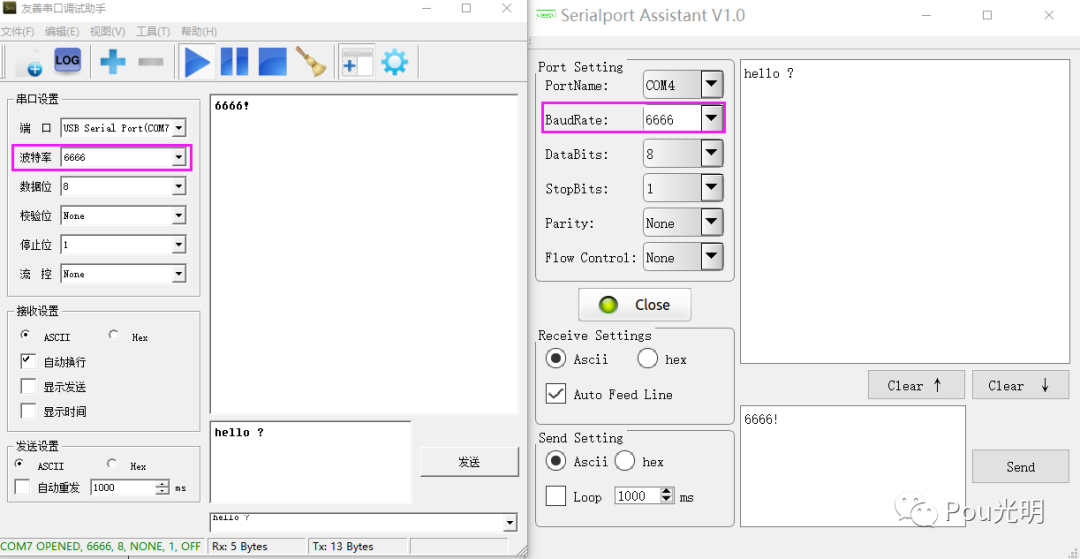Viewport: 1080px width, 559px height.
Task: Enable the 显示发送 checkbox
Action: click(x=28, y=386)
